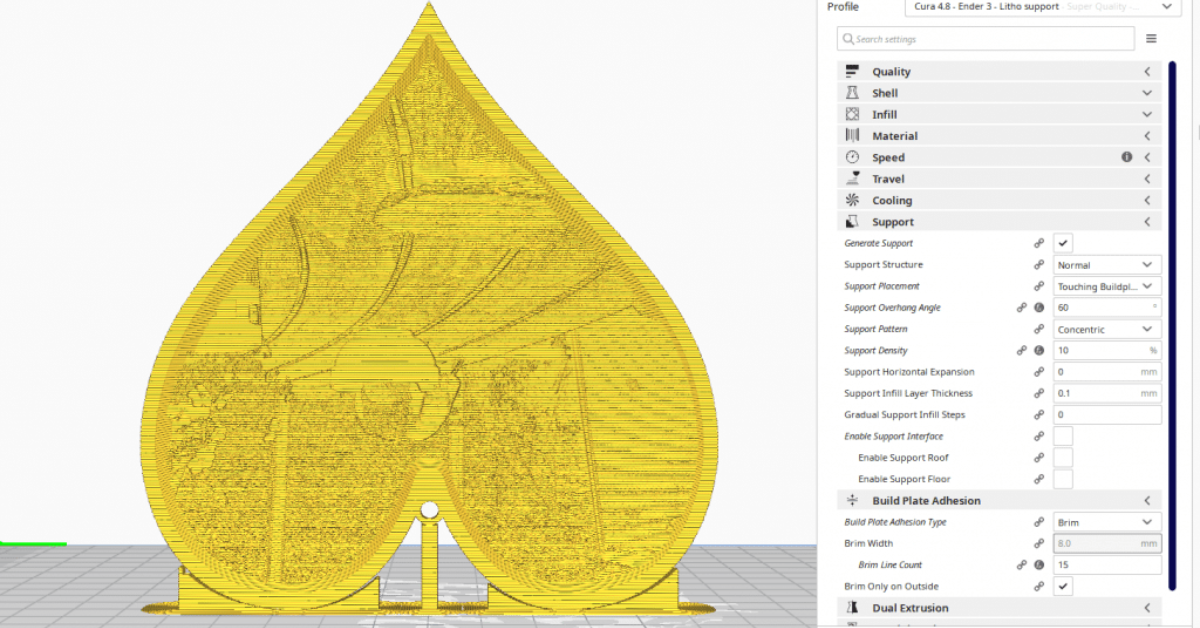This screenshot has height=628, width=1200.
Task: Open the Build Plate Adhesion Type dropdown
Action: coord(1106,521)
